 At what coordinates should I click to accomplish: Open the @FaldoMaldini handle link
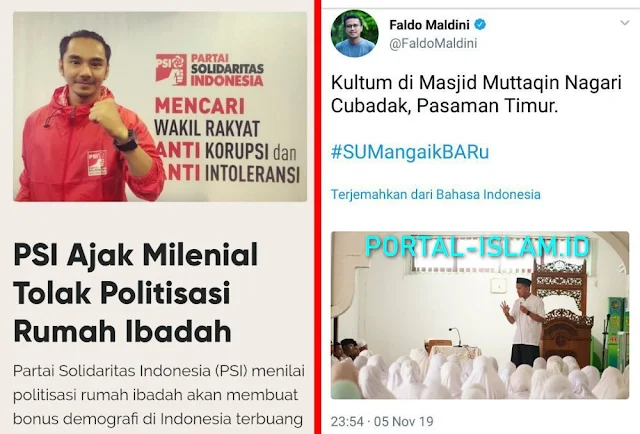point(433,43)
